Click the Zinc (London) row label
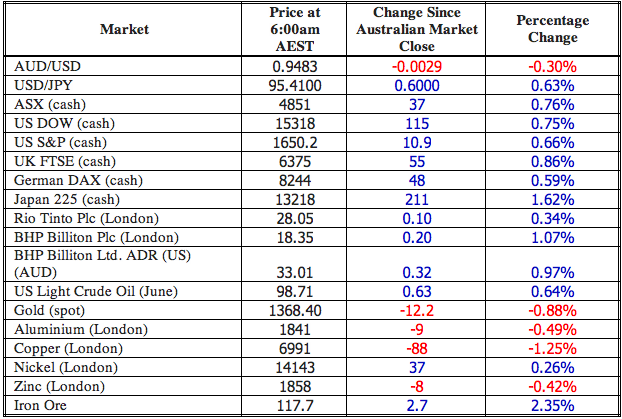The width and height of the screenshot is (622, 419). click(56, 388)
